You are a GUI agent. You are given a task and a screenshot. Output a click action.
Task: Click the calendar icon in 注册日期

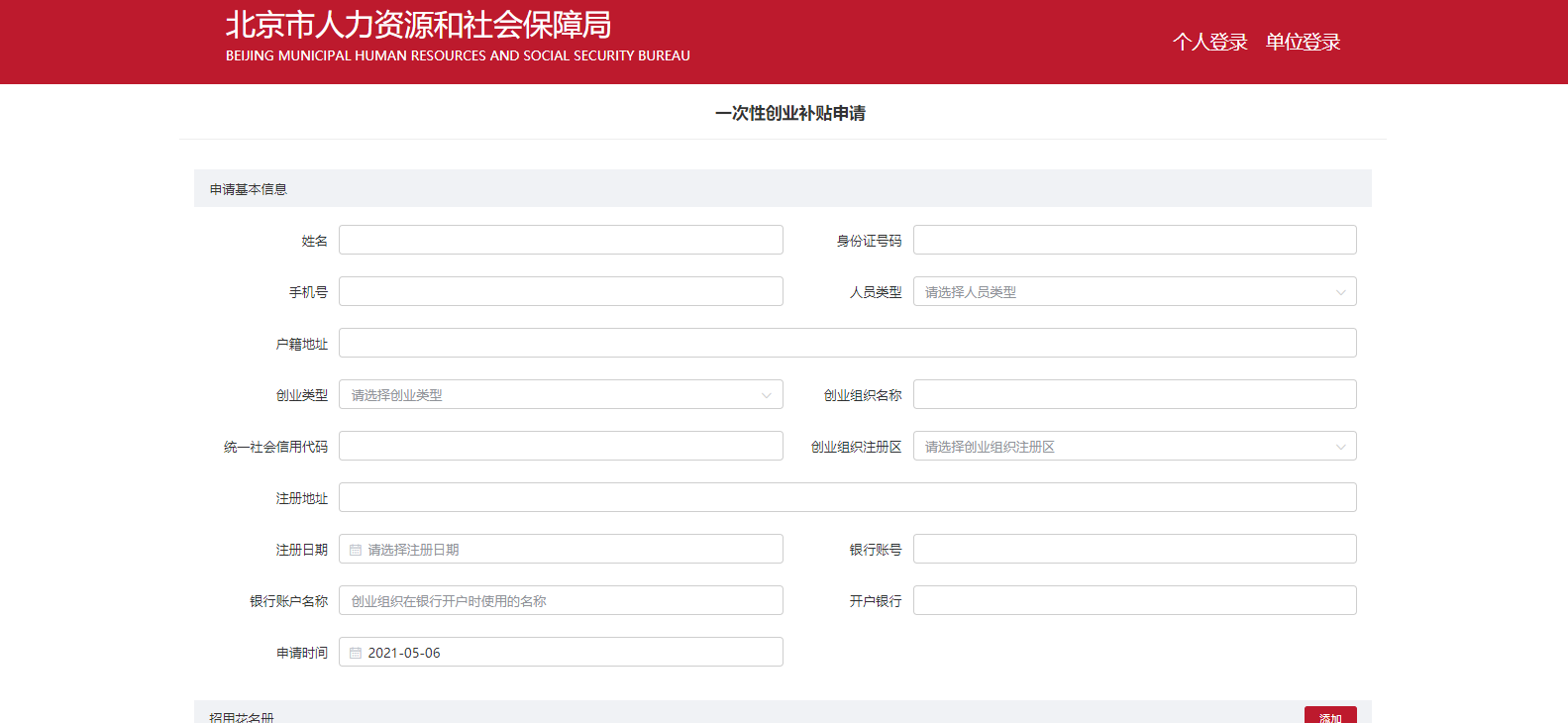(356, 550)
